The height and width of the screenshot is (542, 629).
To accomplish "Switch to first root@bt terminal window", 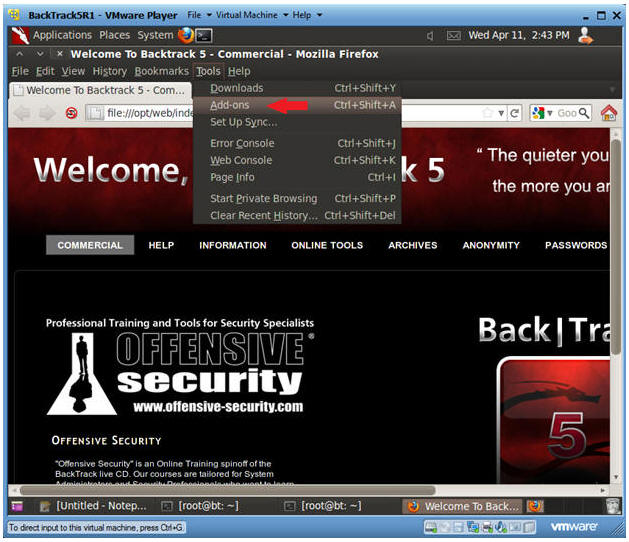I will point(201,506).
